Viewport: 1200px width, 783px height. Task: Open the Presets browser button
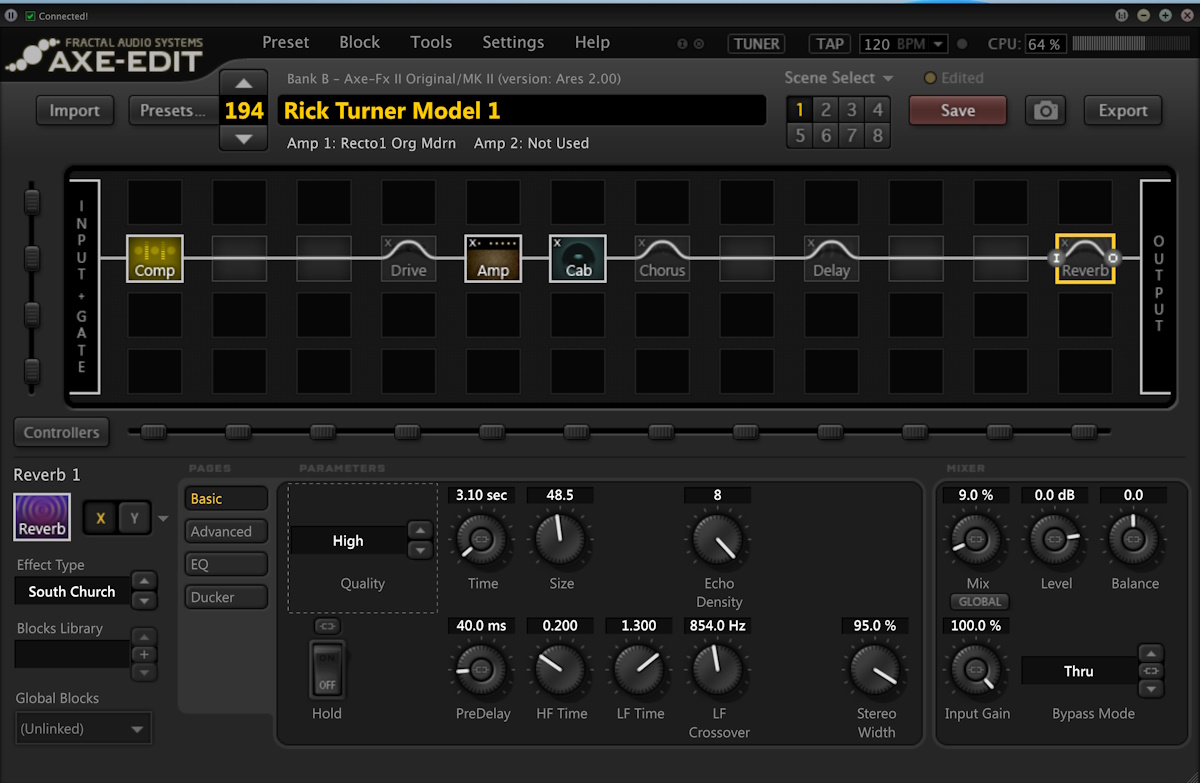[x=173, y=111]
